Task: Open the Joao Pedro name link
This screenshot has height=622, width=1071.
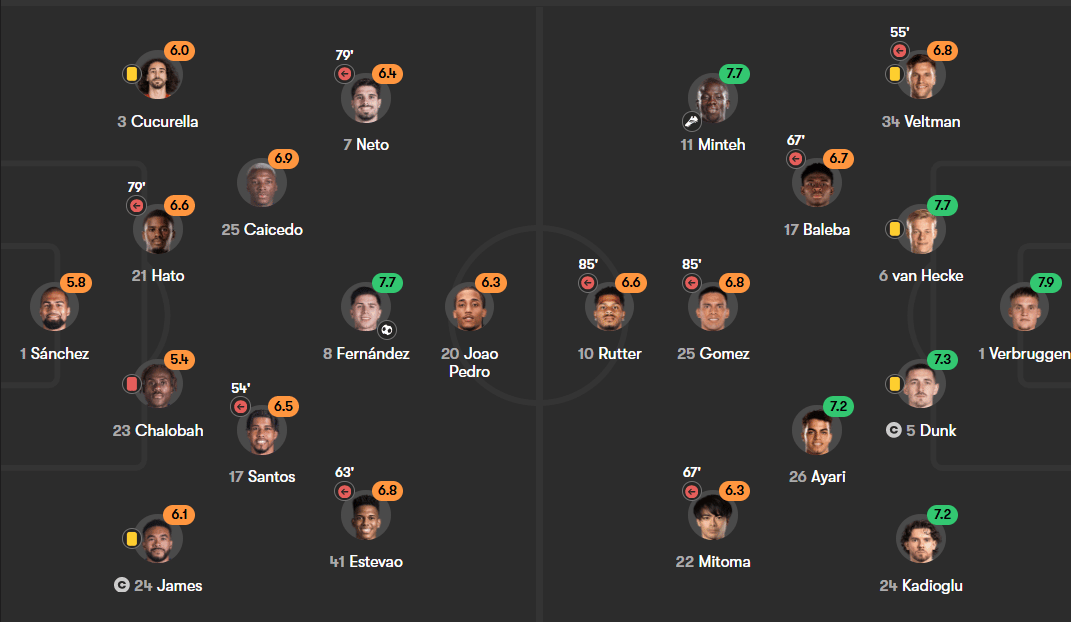Action: [x=469, y=363]
